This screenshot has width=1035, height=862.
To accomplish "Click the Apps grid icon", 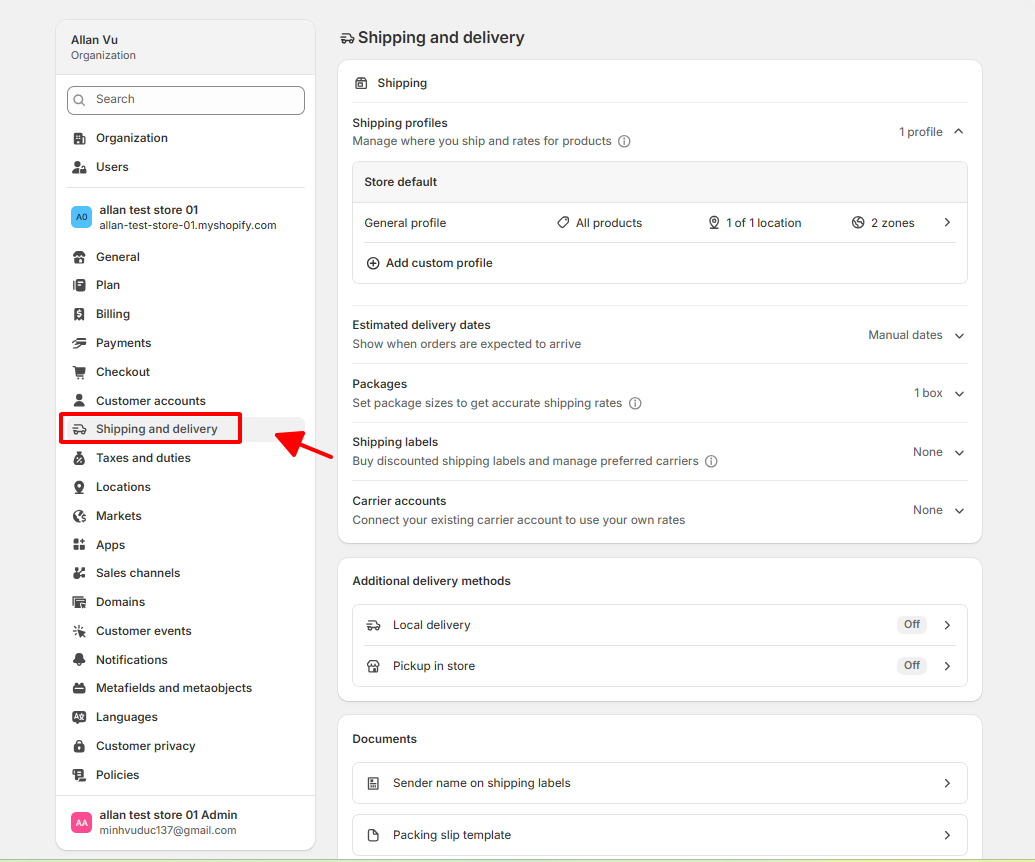I will click(x=79, y=545).
